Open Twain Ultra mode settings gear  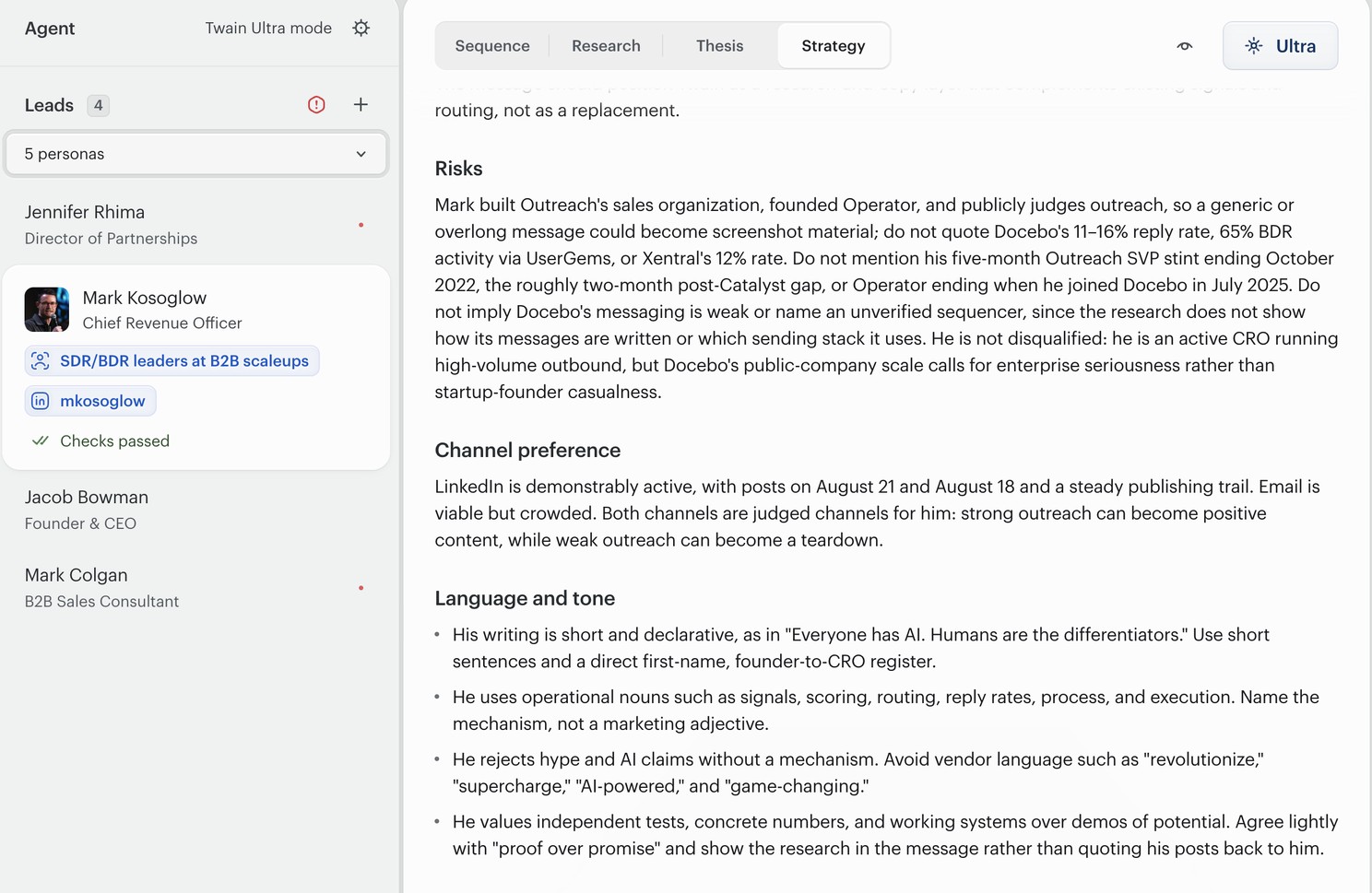pyautogui.click(x=361, y=28)
